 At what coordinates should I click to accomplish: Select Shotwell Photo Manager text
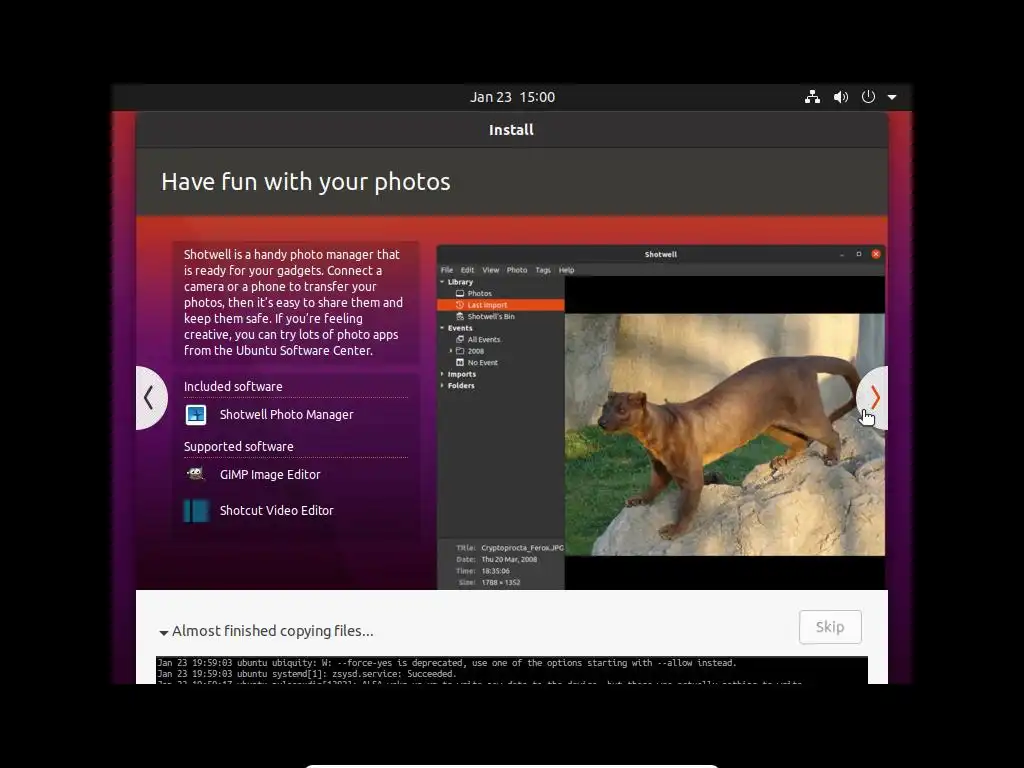[287, 415]
